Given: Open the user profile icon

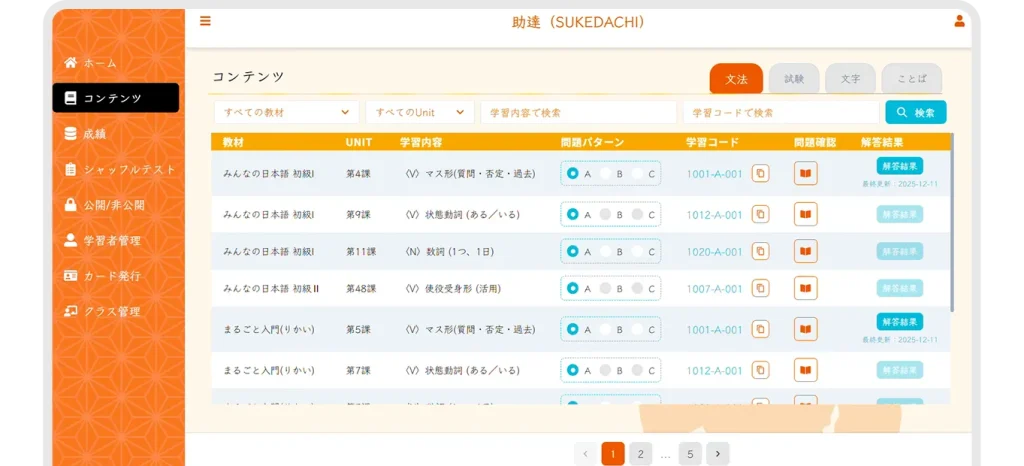Looking at the screenshot, I should point(959,21).
